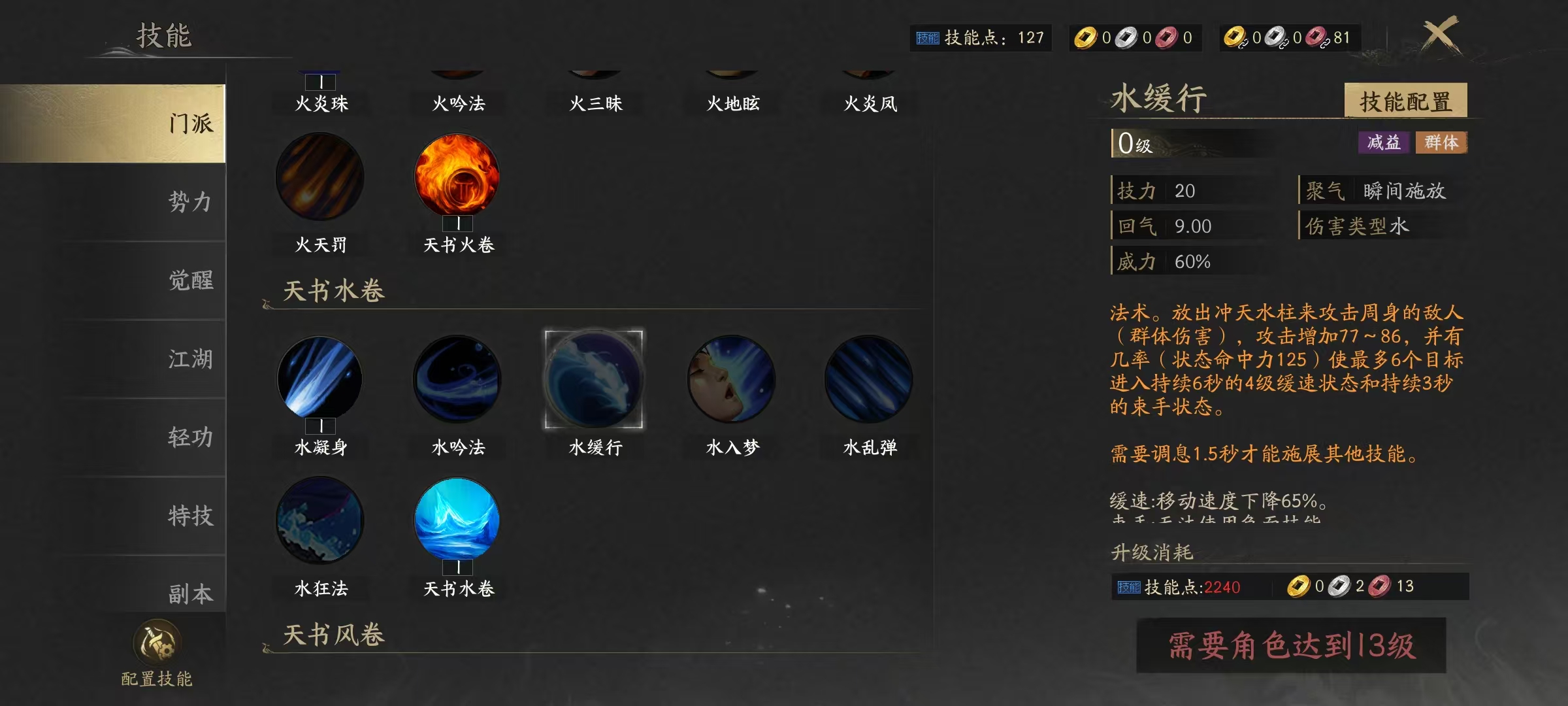Viewport: 1568px width, 706px height.
Task: Open the 配置技能 gear icon
Action: [x=157, y=642]
